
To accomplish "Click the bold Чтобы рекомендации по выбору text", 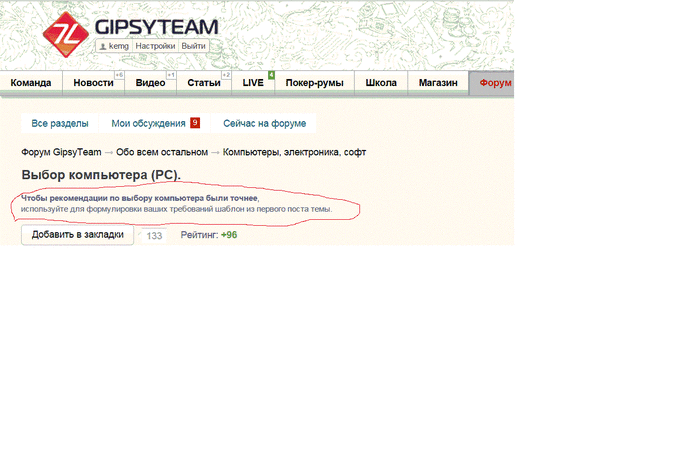I will coord(139,198).
